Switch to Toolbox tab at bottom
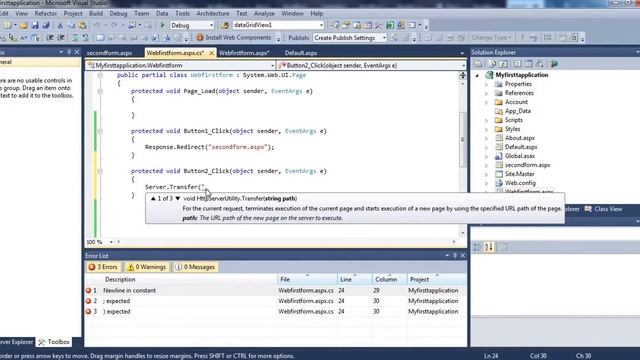 tap(54, 342)
